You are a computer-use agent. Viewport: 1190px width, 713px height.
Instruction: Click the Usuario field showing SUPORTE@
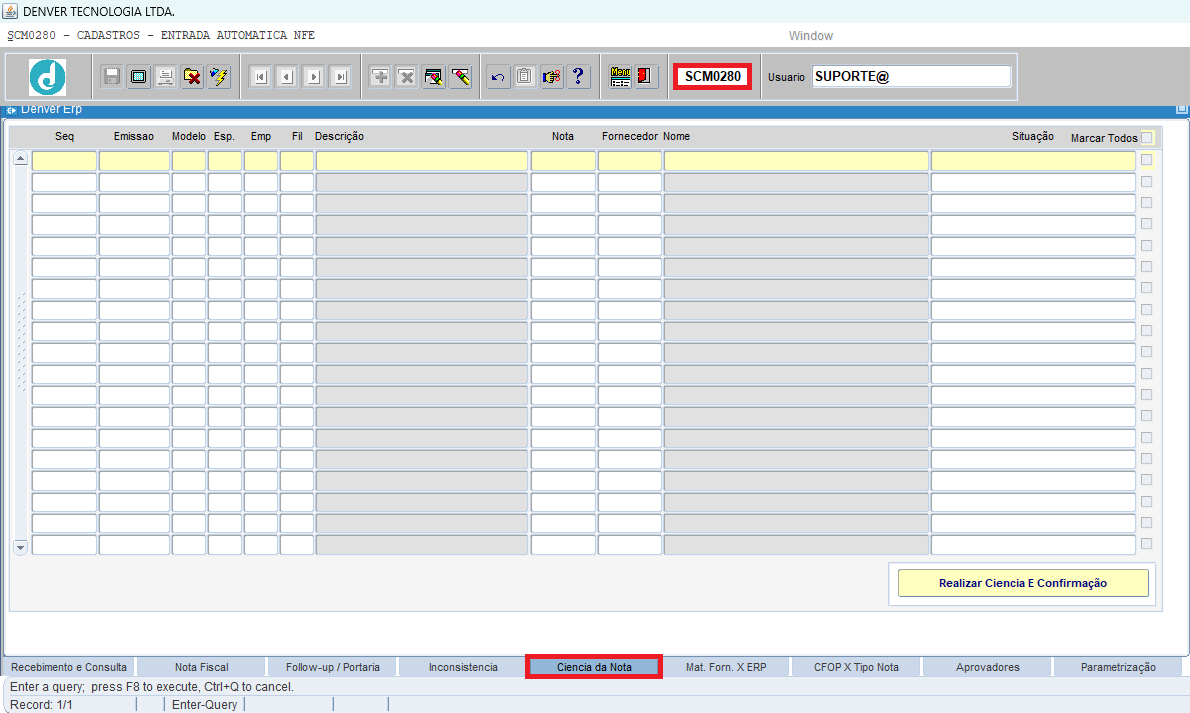click(x=911, y=77)
